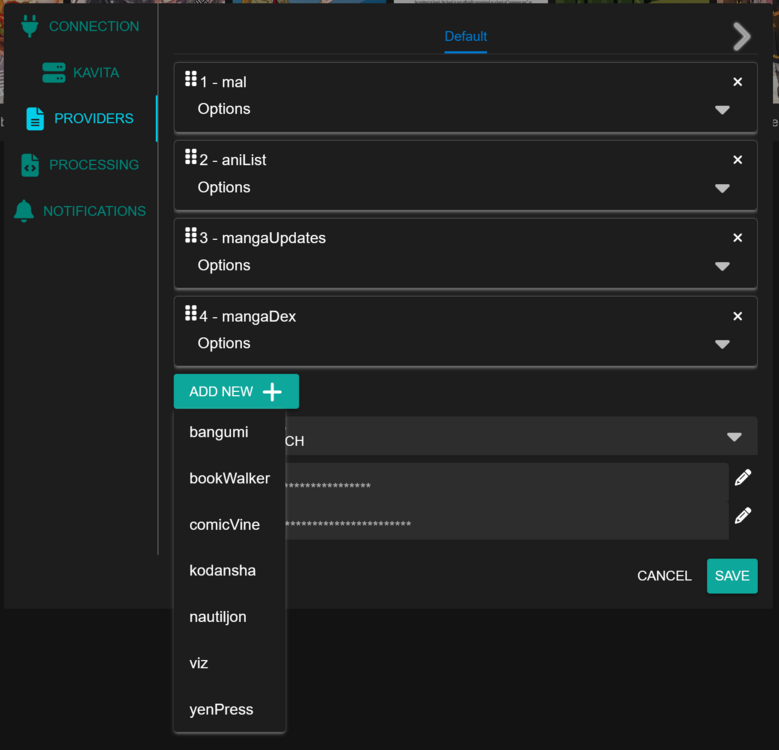Choose yenPress from provider list
Screen dimensions: 779x750
coord(230,709)
